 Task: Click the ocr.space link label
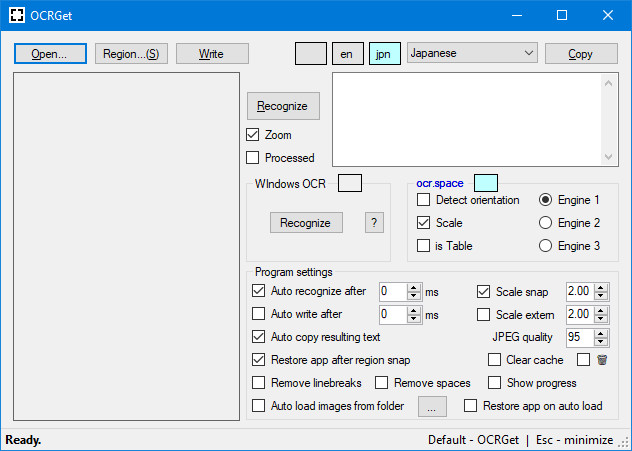coord(441,183)
